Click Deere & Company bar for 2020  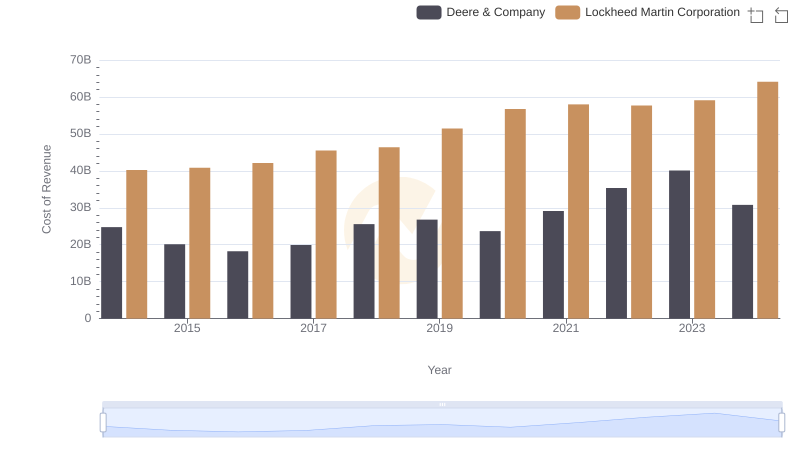pyautogui.click(x=490, y=275)
